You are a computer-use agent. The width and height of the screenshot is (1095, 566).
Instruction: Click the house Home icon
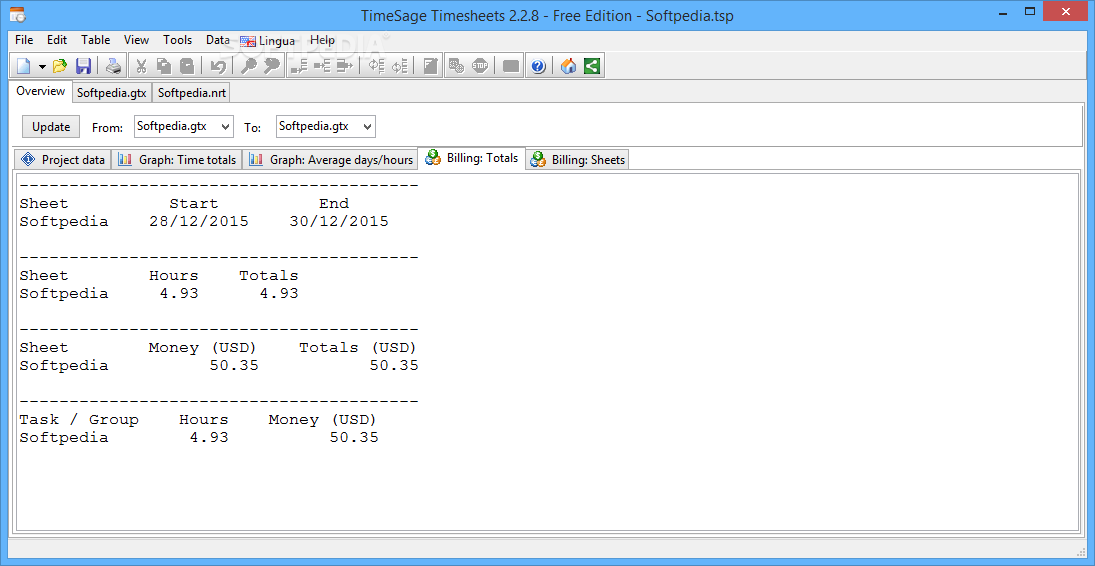coord(568,66)
